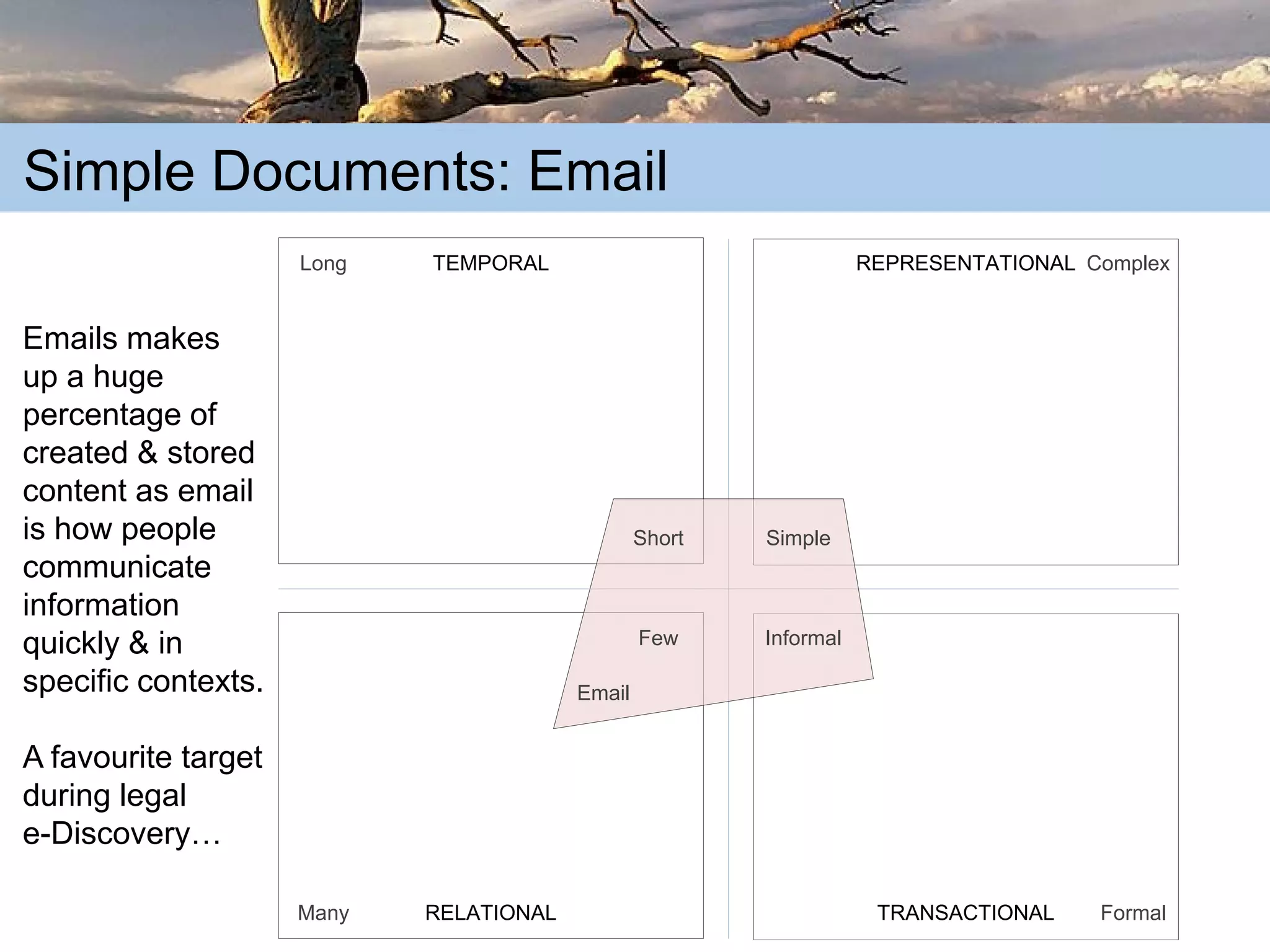Click the 'Complex' label in the Representational box
The width and height of the screenshot is (1270, 952).
(1128, 264)
